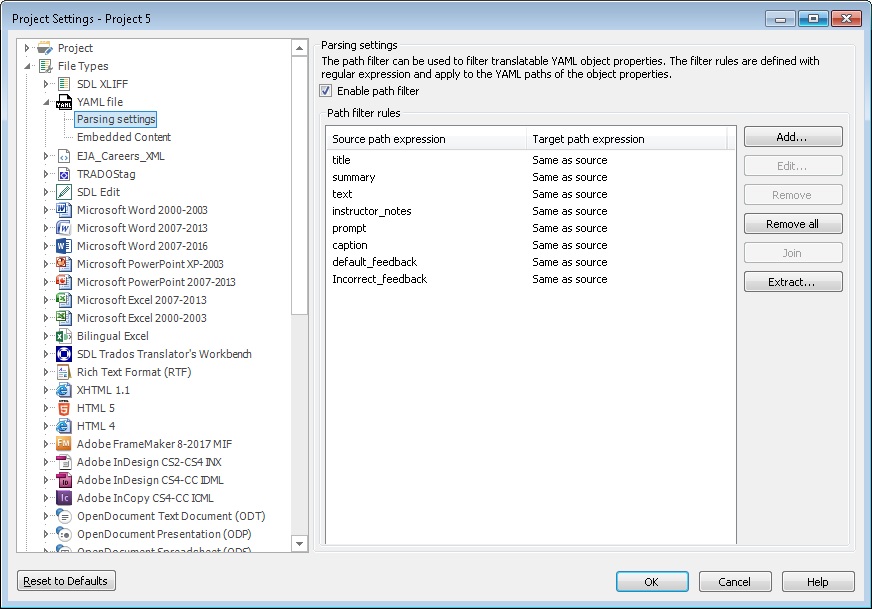Click the Microsoft PowerPoint 2007-2013 icon
872x609 pixels.
[x=64, y=282]
